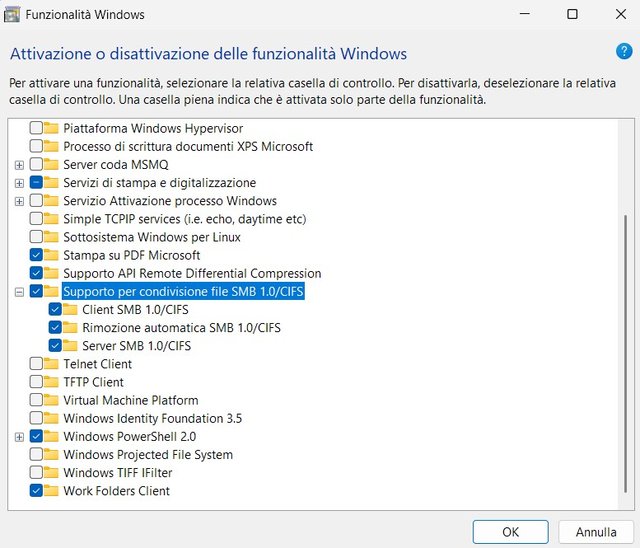Enable Piattaforma Windows Hypervisor checkbox
This screenshot has width=640, height=548.
(36, 128)
